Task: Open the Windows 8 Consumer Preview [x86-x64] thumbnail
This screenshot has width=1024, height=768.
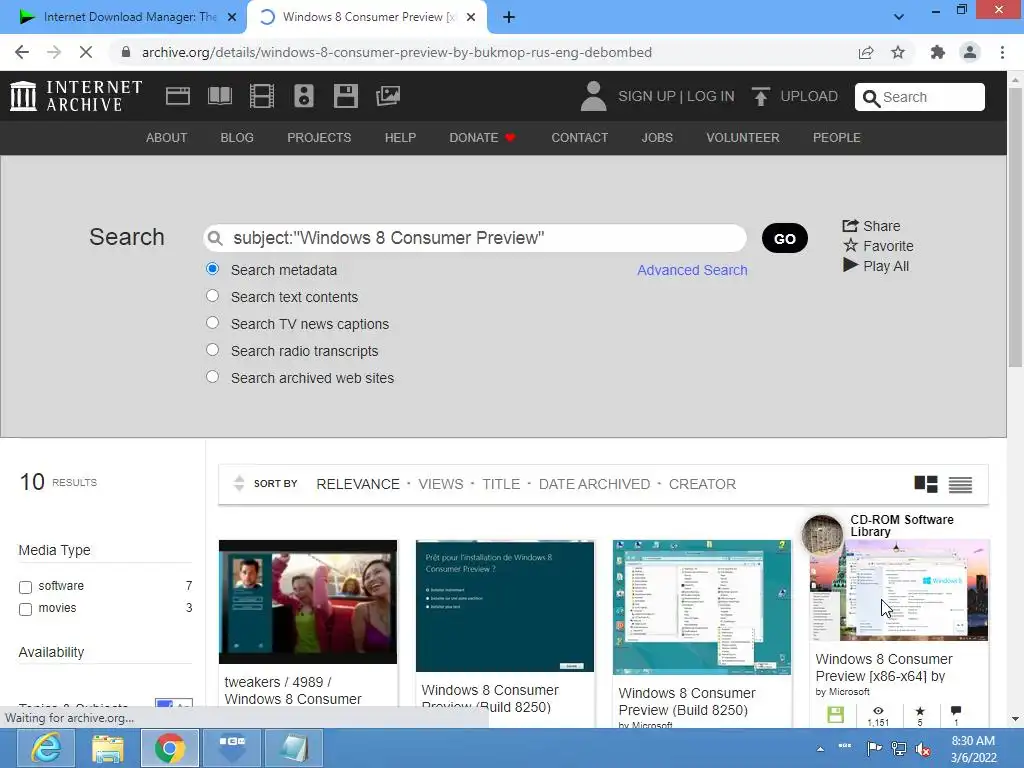Action: click(899, 590)
